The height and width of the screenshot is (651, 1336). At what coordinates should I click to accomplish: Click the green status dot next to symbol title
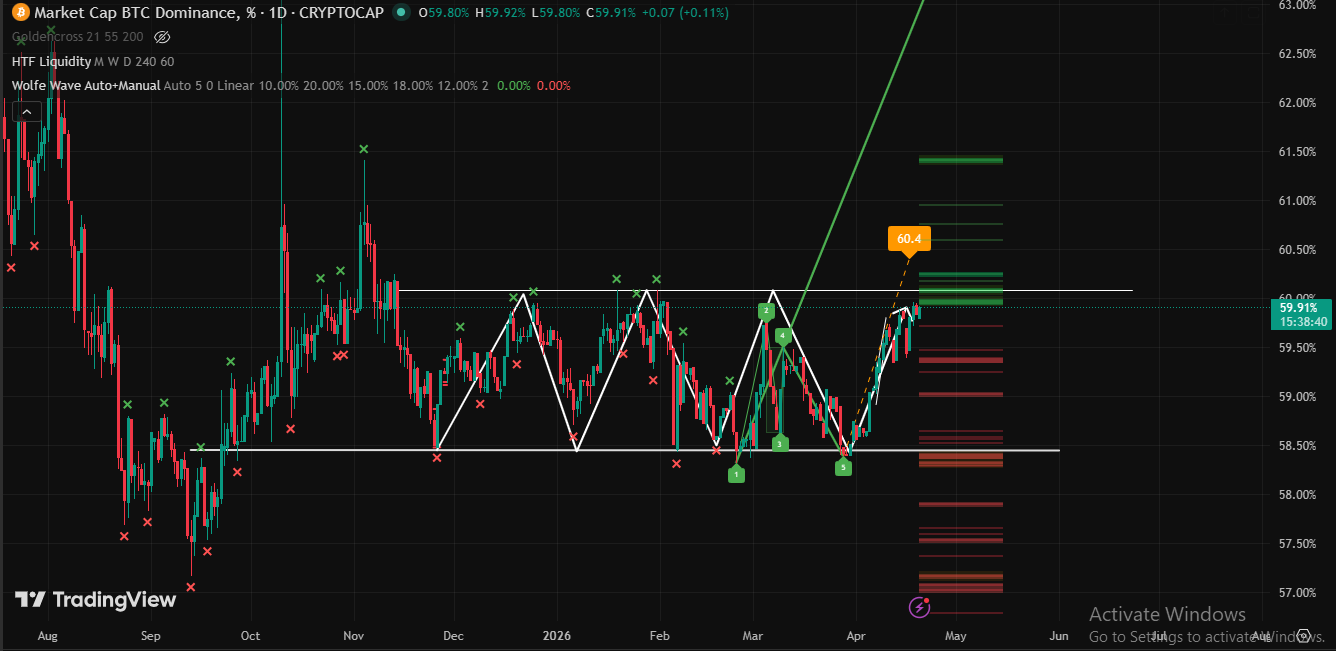point(401,13)
